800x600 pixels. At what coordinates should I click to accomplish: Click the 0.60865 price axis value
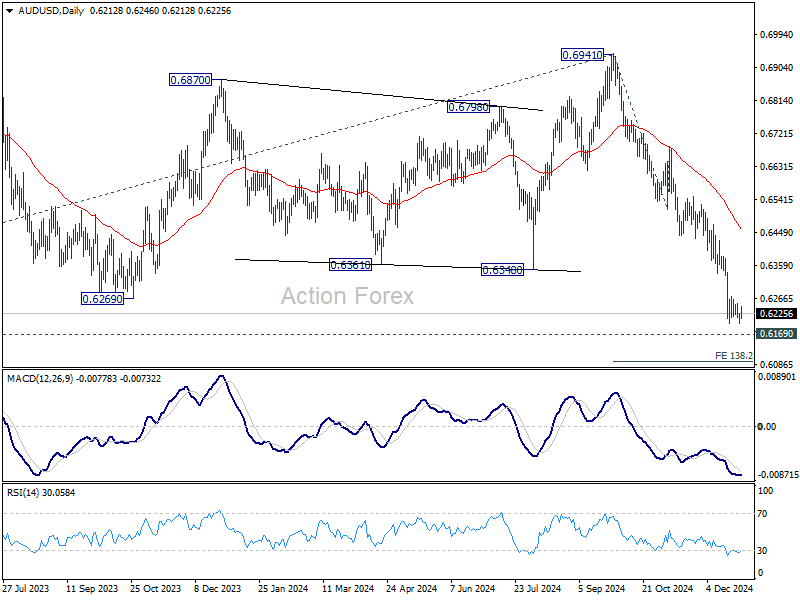tap(777, 364)
